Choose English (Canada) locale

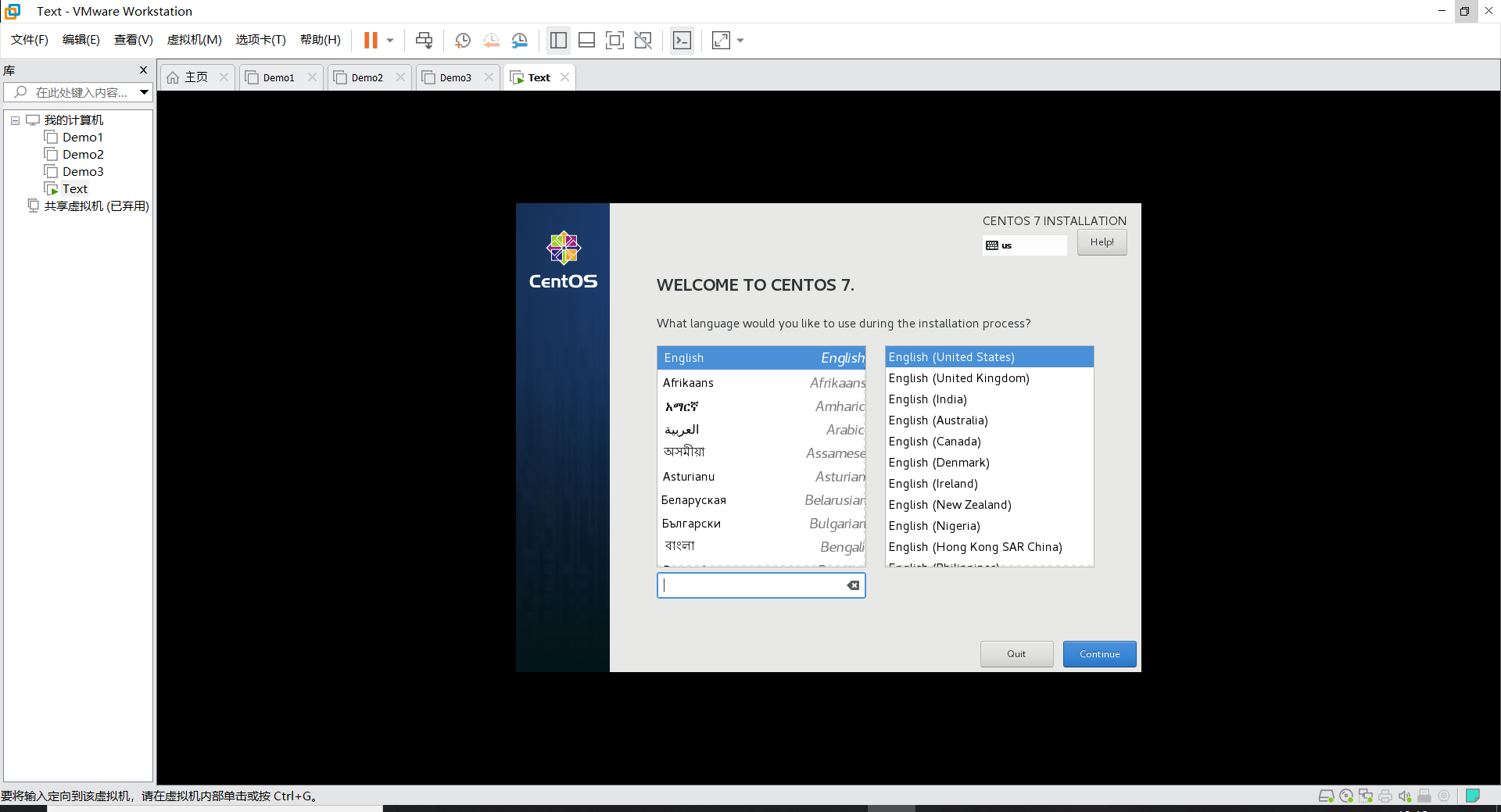tap(989, 442)
